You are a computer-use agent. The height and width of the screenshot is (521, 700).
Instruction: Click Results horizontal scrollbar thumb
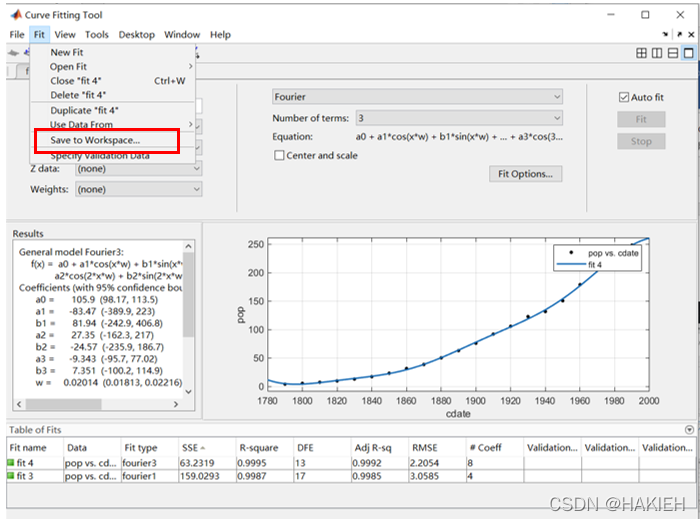pos(63,404)
